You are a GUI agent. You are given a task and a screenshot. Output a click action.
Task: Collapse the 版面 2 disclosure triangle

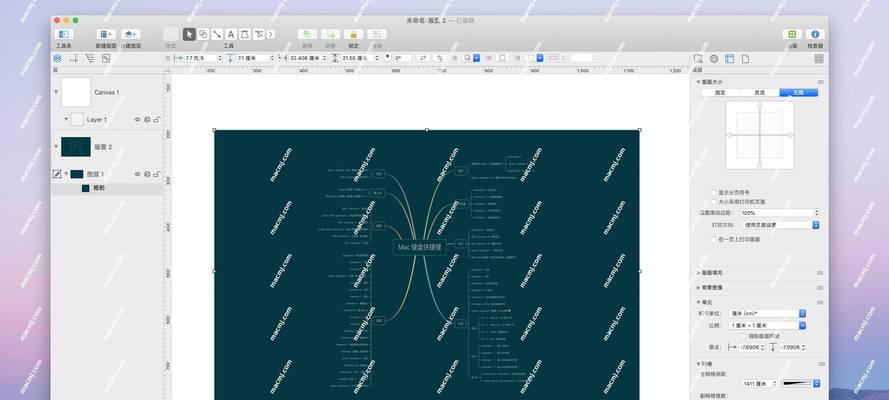(56, 146)
